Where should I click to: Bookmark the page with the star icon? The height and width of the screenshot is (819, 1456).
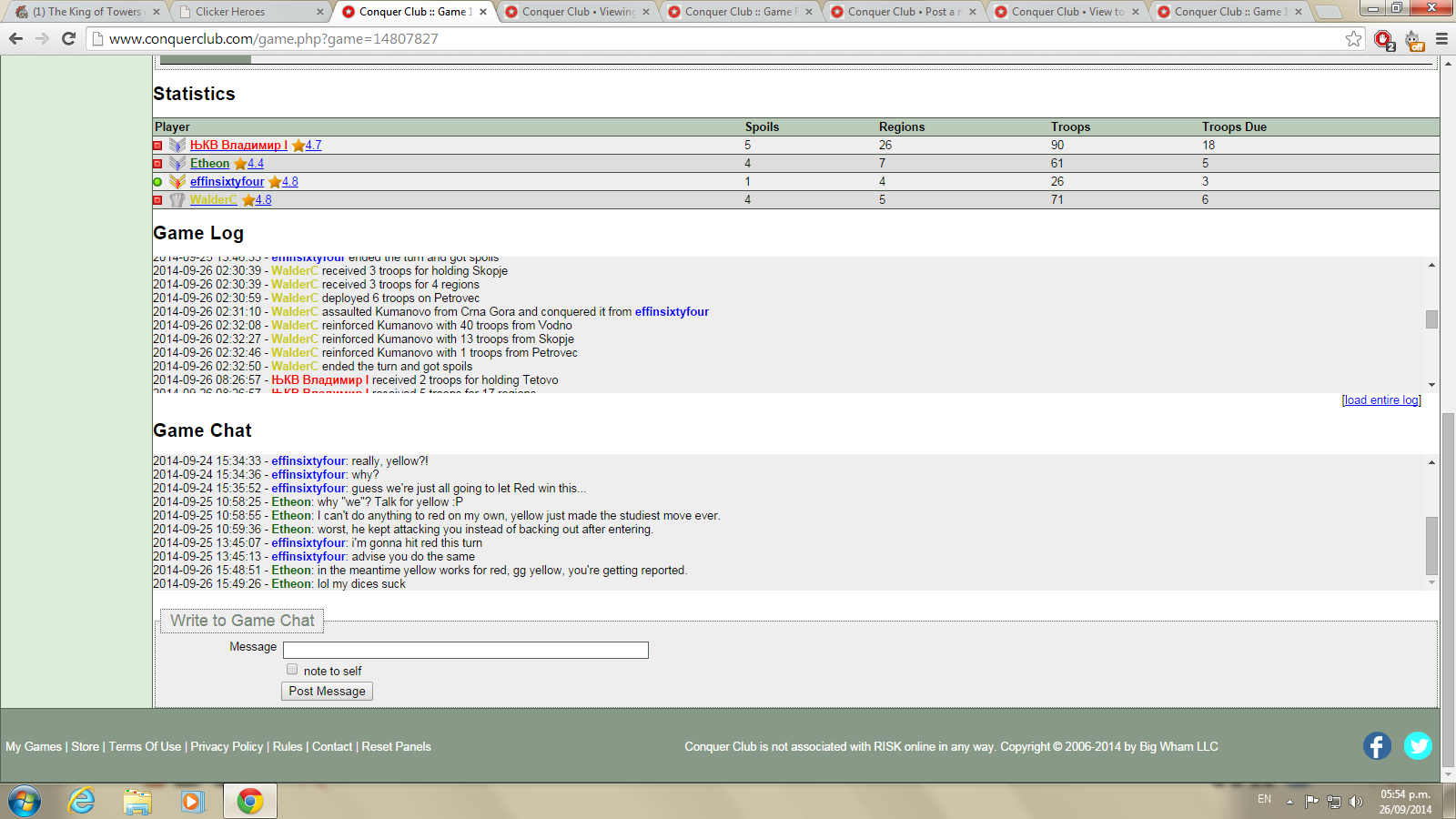click(1354, 39)
